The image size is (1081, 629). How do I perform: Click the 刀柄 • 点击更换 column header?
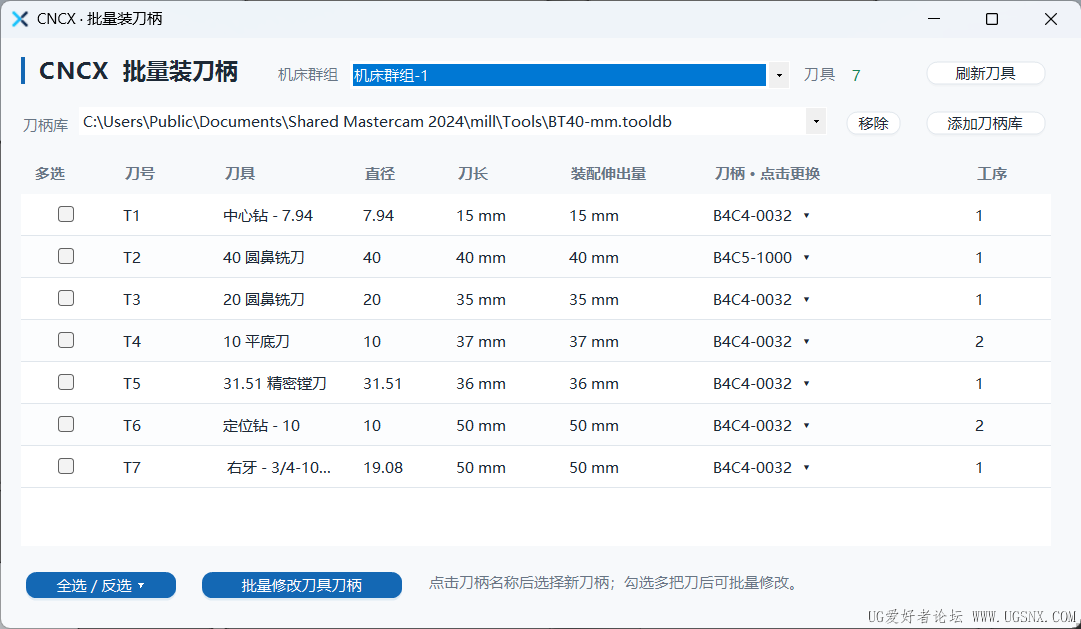point(767,174)
